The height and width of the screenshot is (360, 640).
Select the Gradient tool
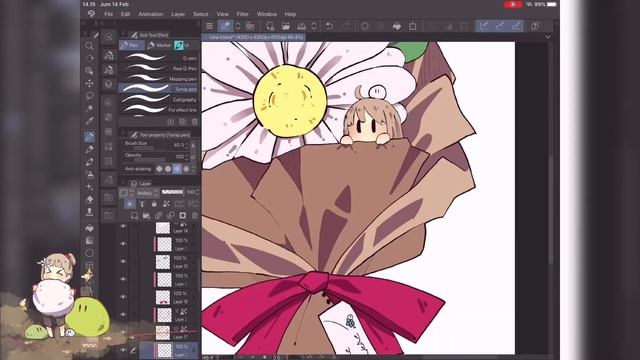(89, 240)
